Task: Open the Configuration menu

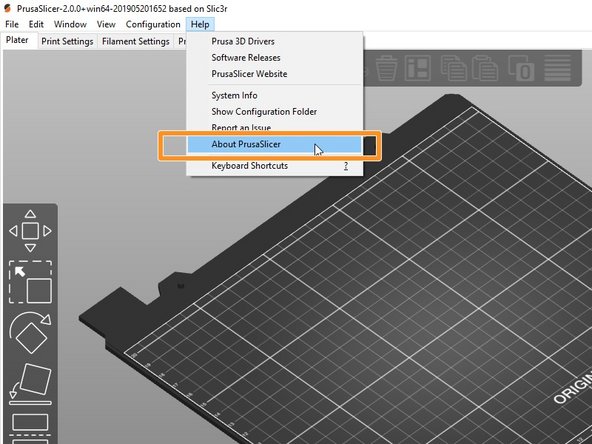Action: click(x=153, y=24)
